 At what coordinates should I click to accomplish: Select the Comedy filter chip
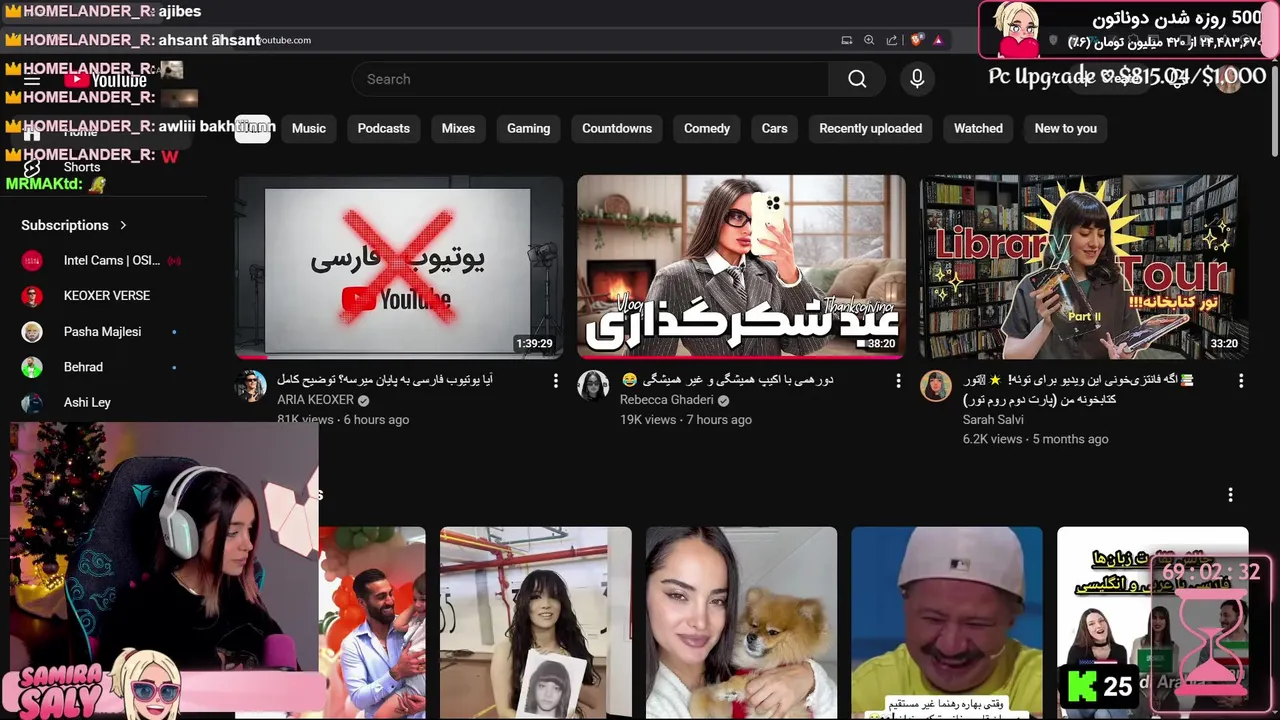coord(707,128)
